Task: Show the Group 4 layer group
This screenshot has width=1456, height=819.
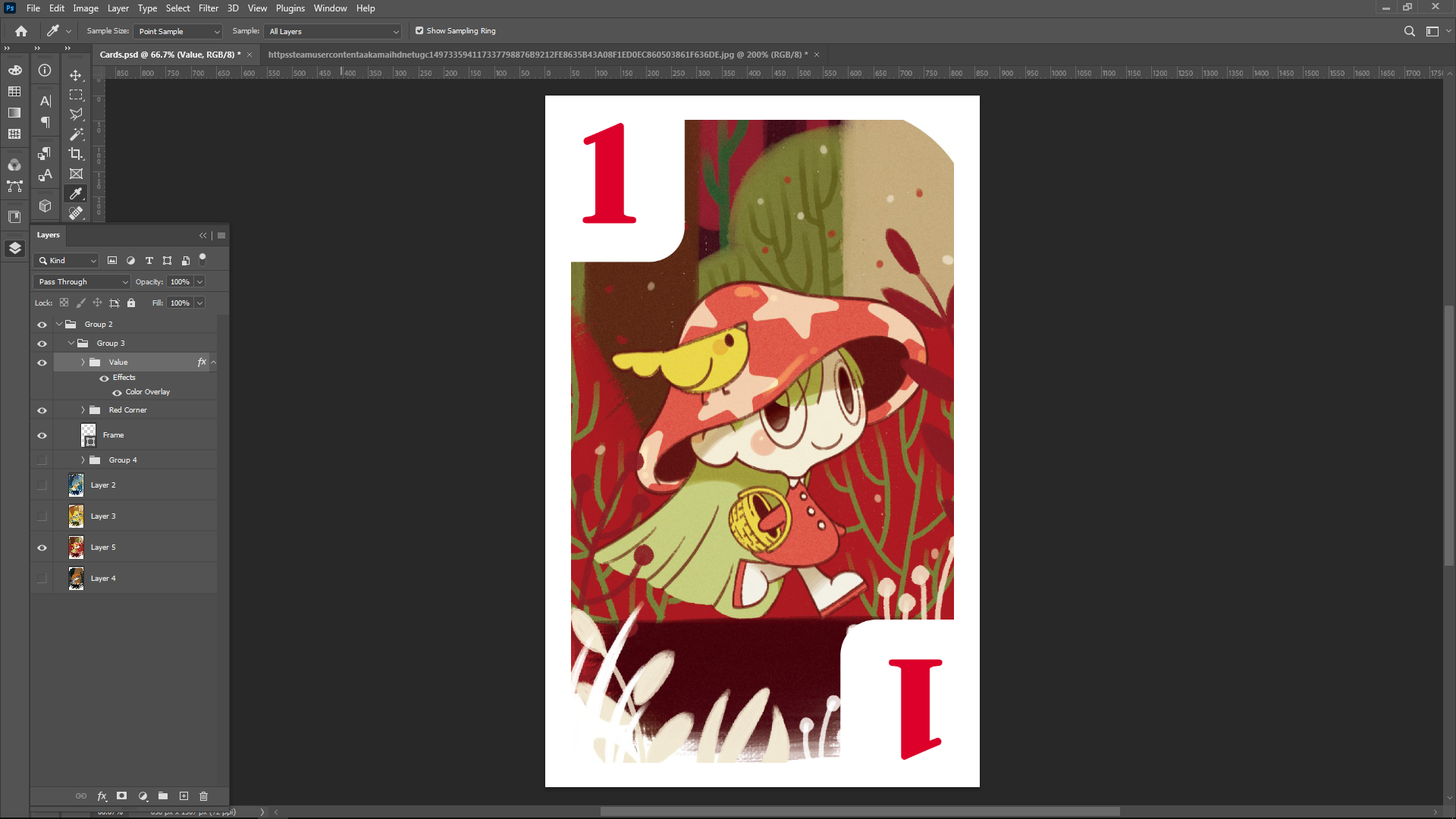Action: [42, 460]
